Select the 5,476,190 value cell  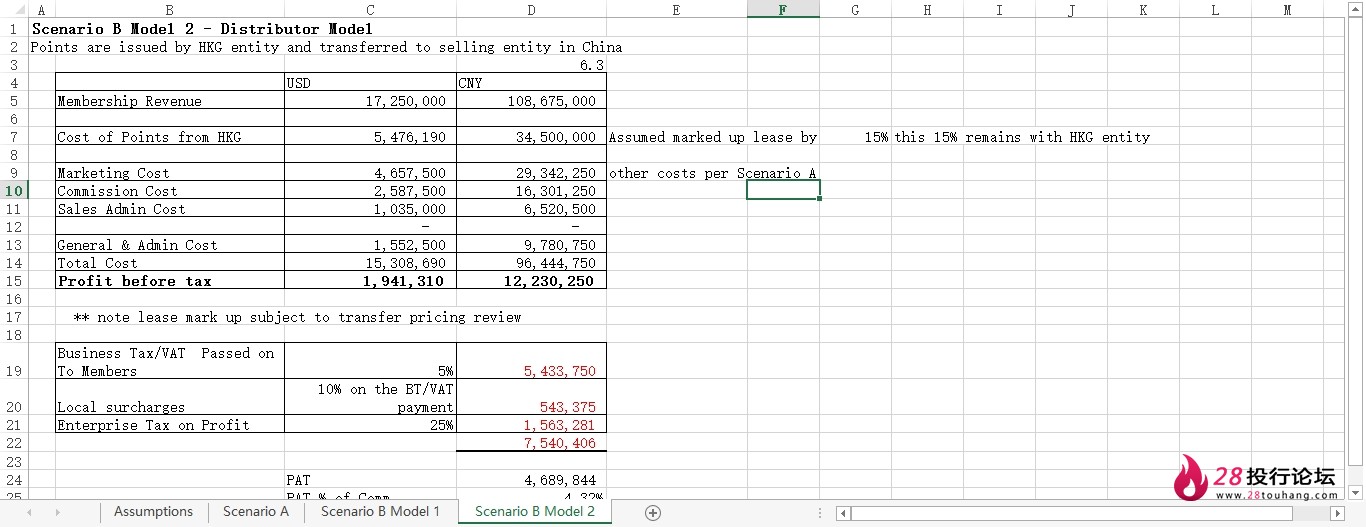(x=370, y=137)
